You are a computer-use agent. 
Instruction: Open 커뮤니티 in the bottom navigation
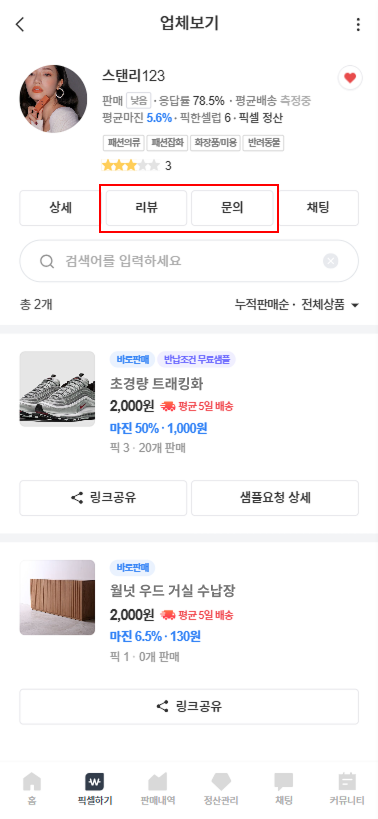coord(347,788)
